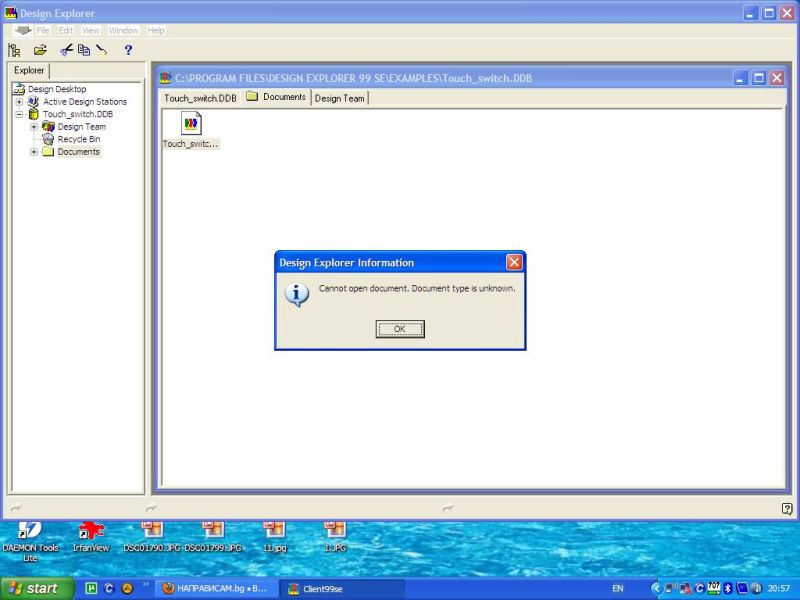800x600 pixels.
Task: Expand the Documents folder tree node
Action: 34,152
